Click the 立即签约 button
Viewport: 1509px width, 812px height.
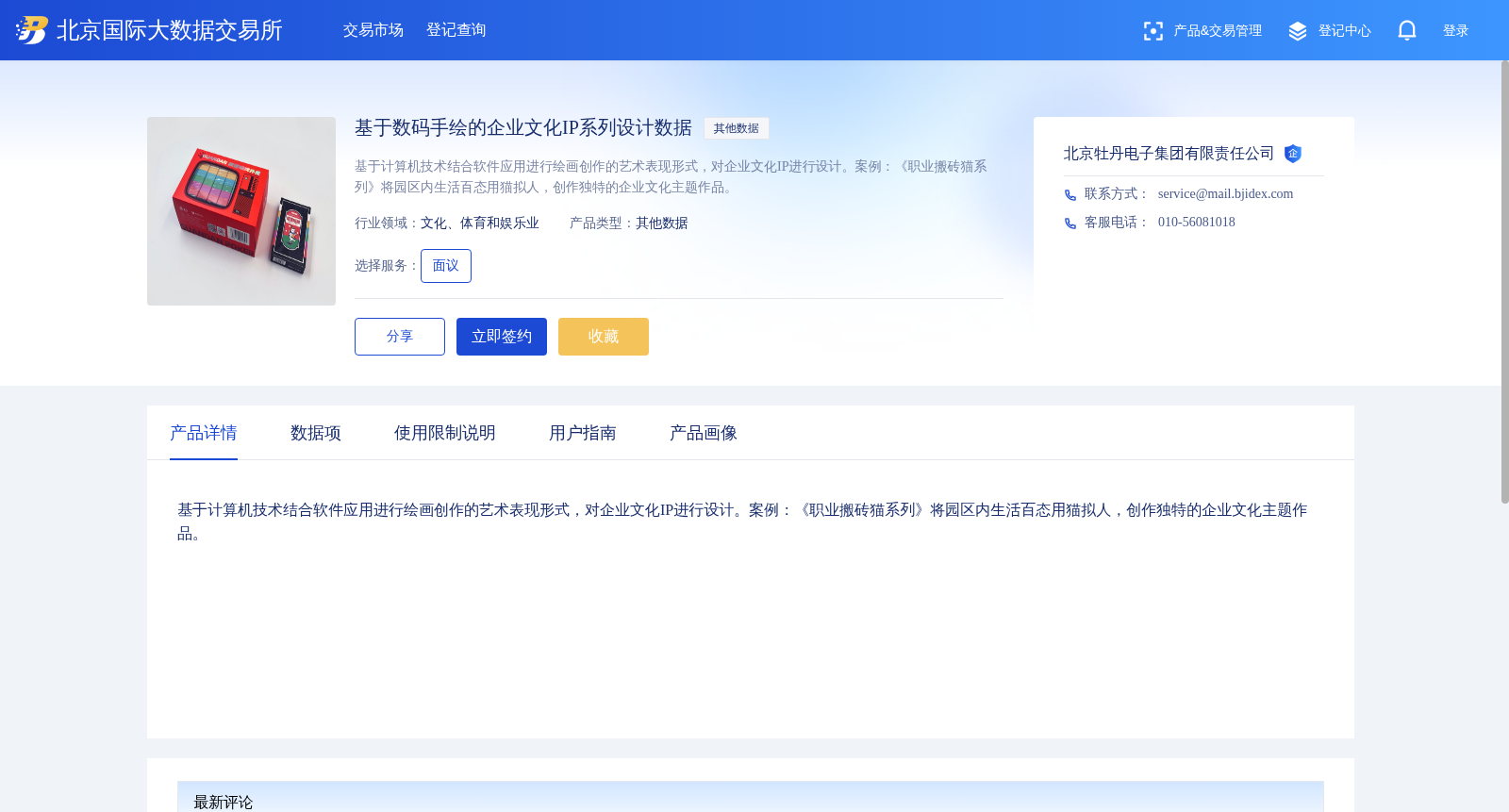502,337
